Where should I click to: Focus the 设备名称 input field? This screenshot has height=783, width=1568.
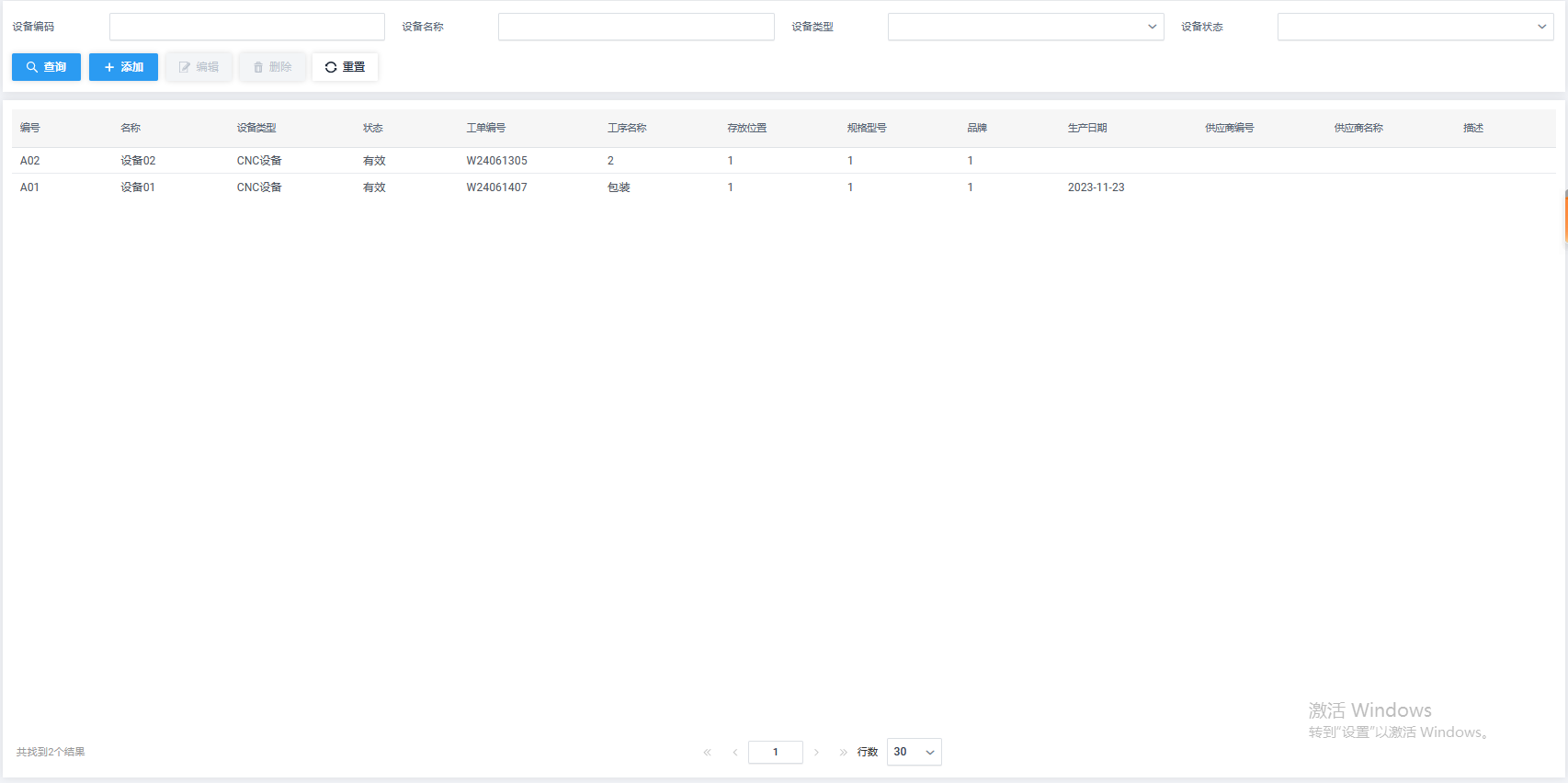click(x=636, y=27)
